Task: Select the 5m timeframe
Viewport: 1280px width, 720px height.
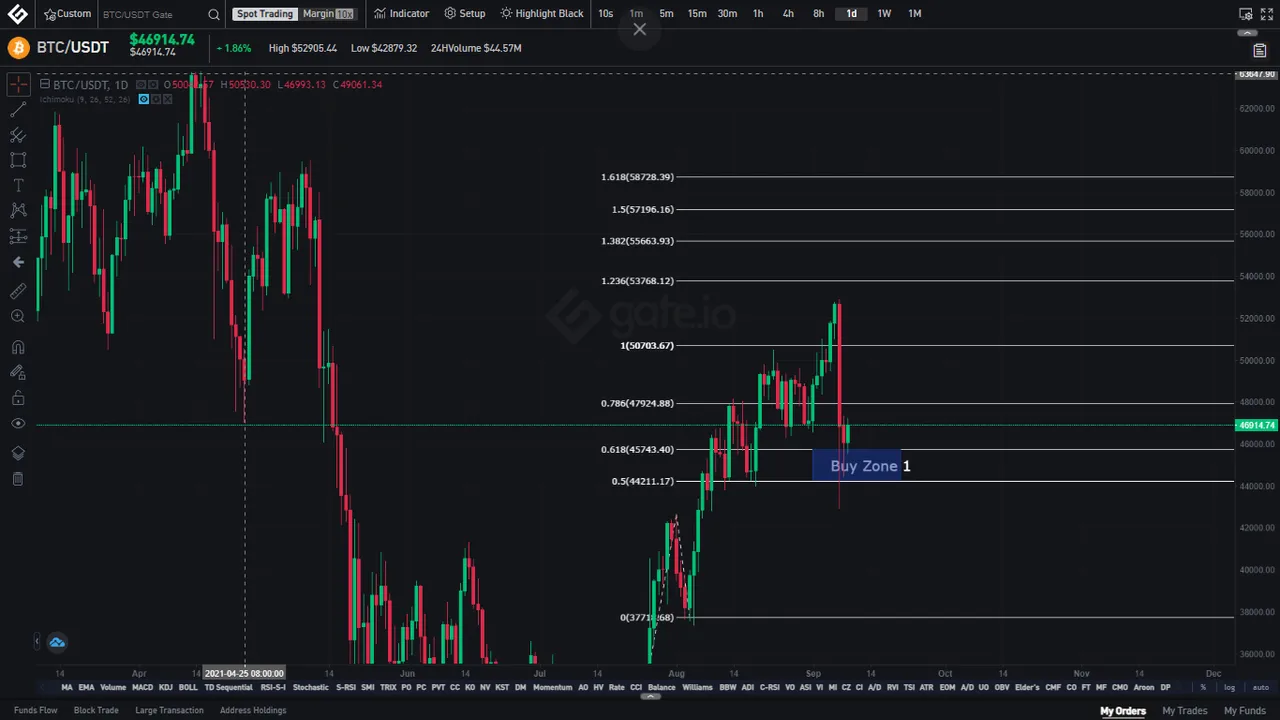Action: click(x=666, y=14)
